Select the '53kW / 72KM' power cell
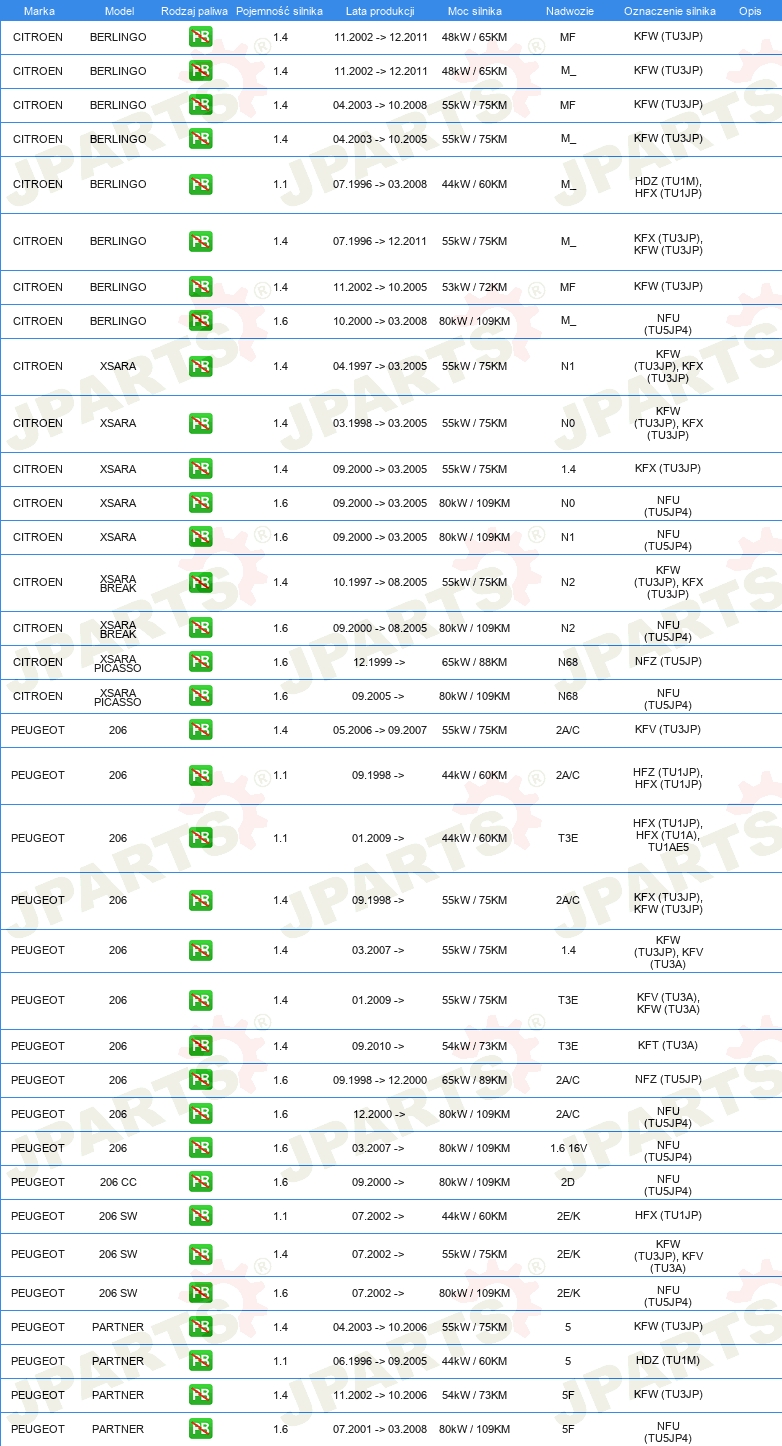The width and height of the screenshot is (782, 1446). (x=476, y=287)
